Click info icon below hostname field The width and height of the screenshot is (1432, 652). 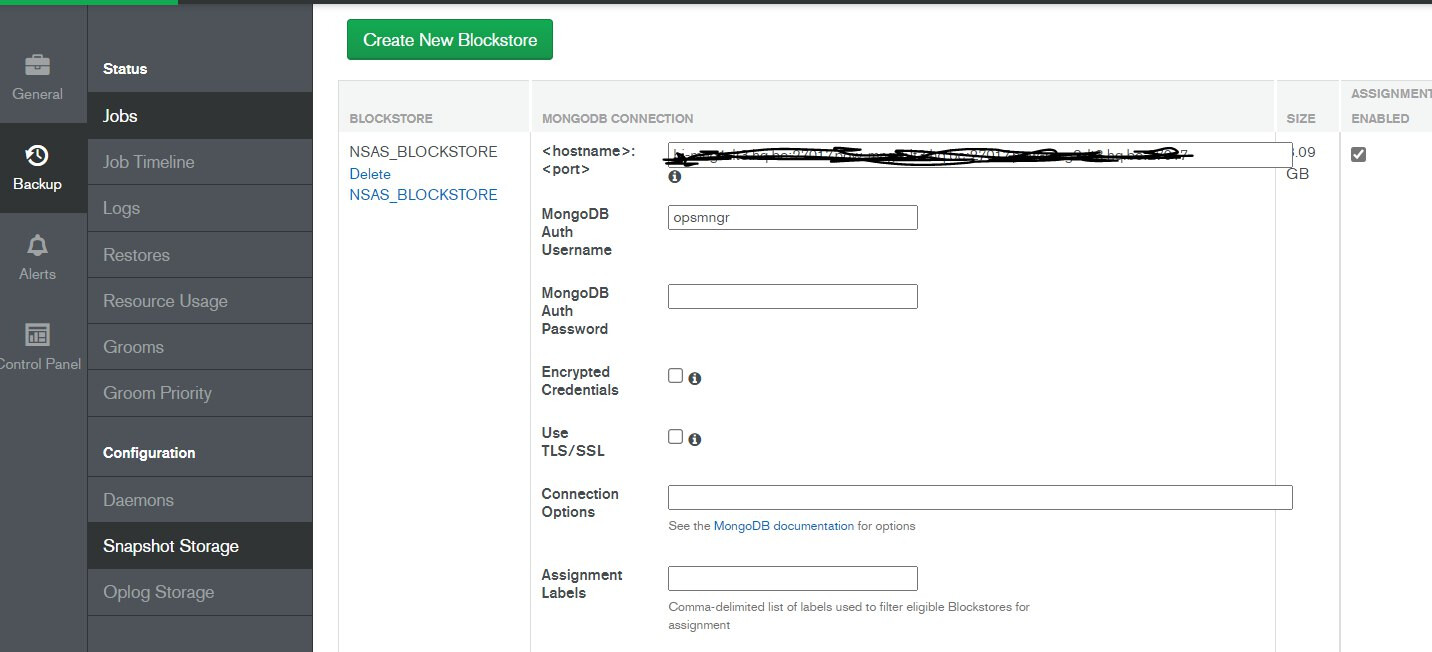pos(675,177)
